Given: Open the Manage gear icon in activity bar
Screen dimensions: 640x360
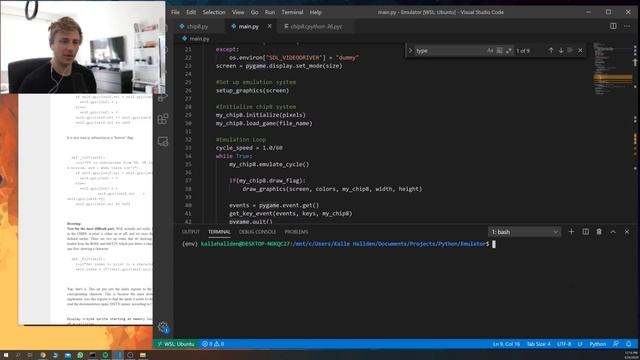Looking at the screenshot, I should tap(163, 327).
